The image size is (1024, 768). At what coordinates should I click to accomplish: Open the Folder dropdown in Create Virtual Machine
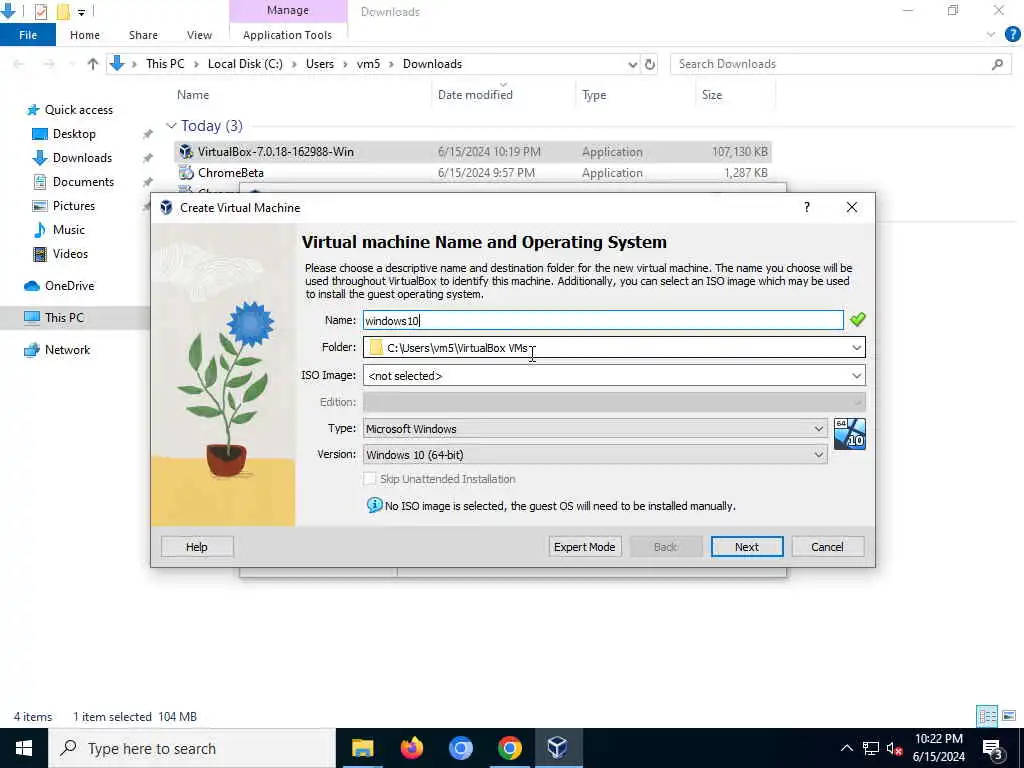[856, 347]
